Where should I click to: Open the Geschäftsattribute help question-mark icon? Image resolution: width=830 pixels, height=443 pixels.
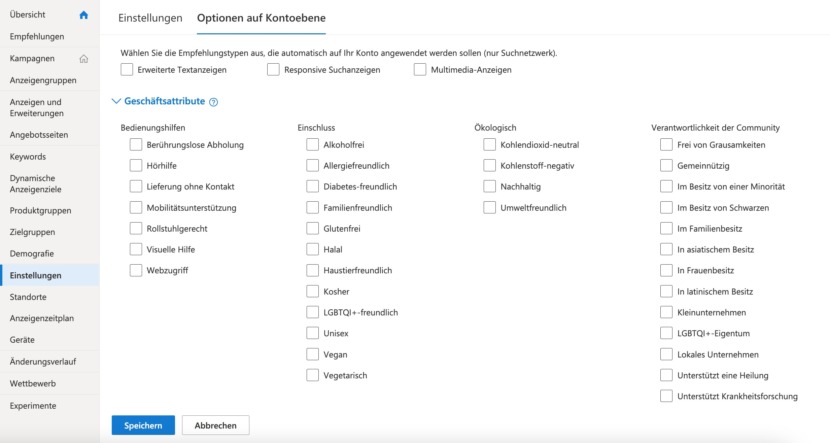coord(213,102)
